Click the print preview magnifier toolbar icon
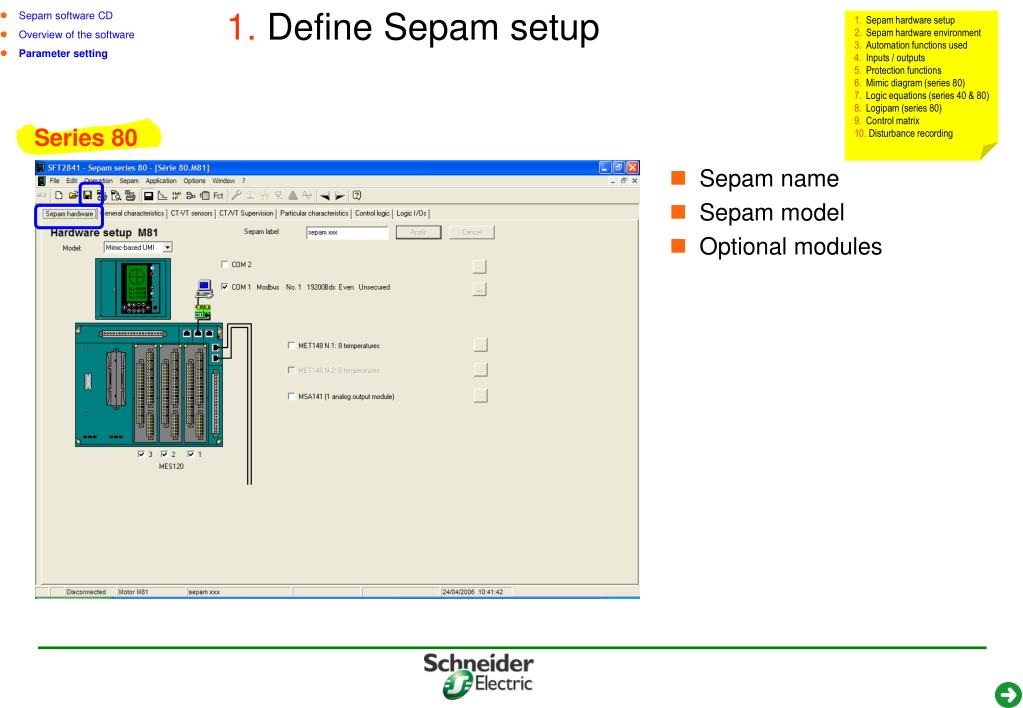 (x=116, y=195)
